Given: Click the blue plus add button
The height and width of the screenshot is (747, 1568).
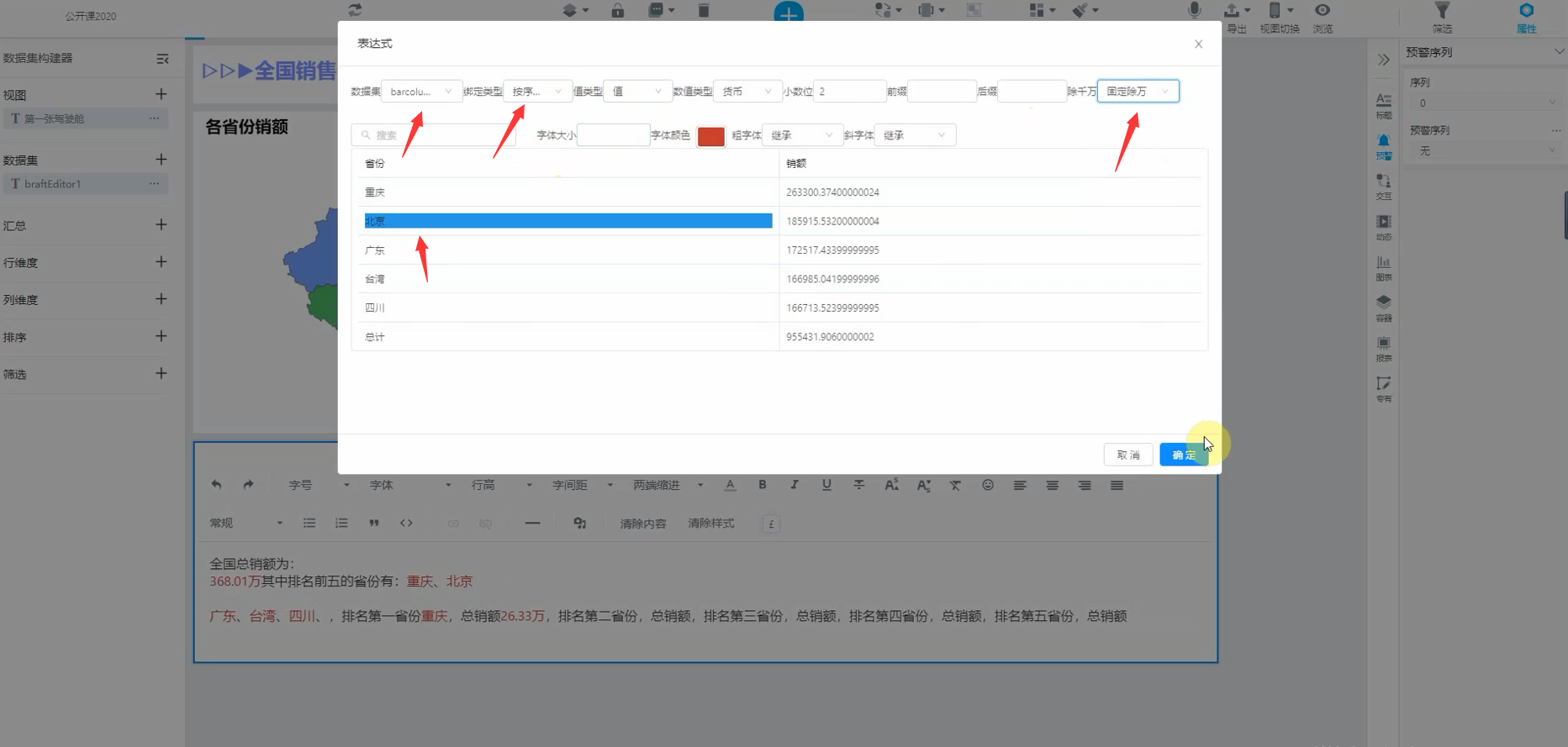Looking at the screenshot, I should (x=789, y=12).
